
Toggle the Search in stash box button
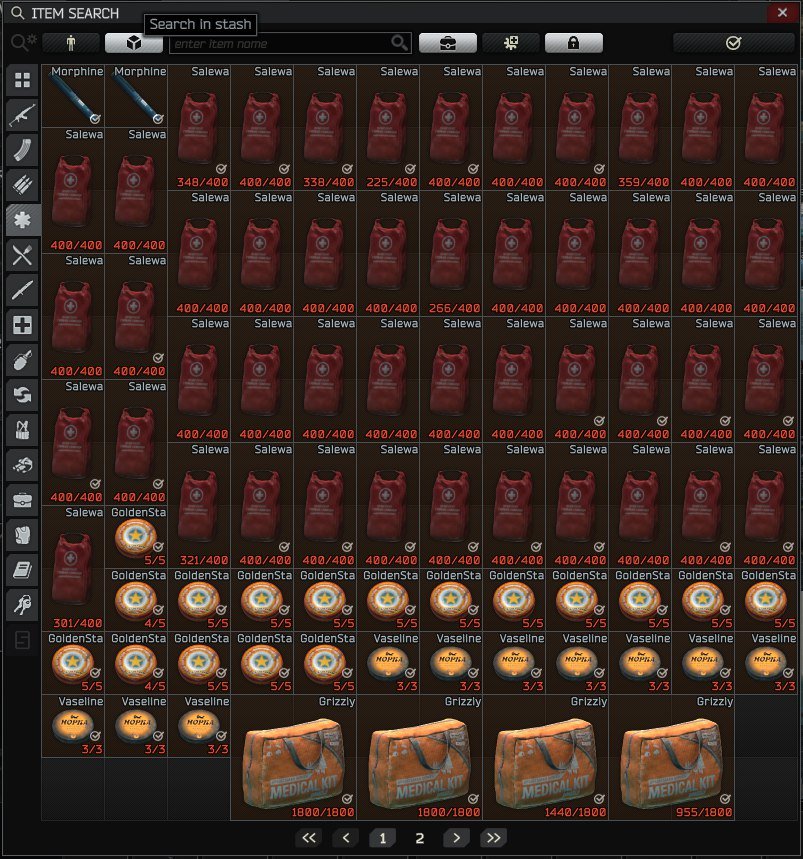pyautogui.click(x=134, y=43)
